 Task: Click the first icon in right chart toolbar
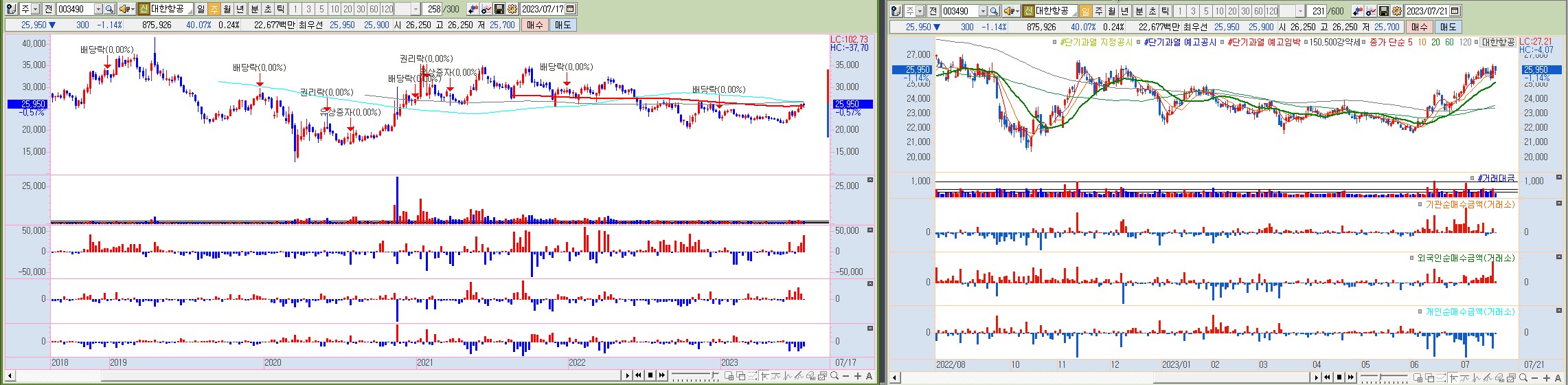896,10
